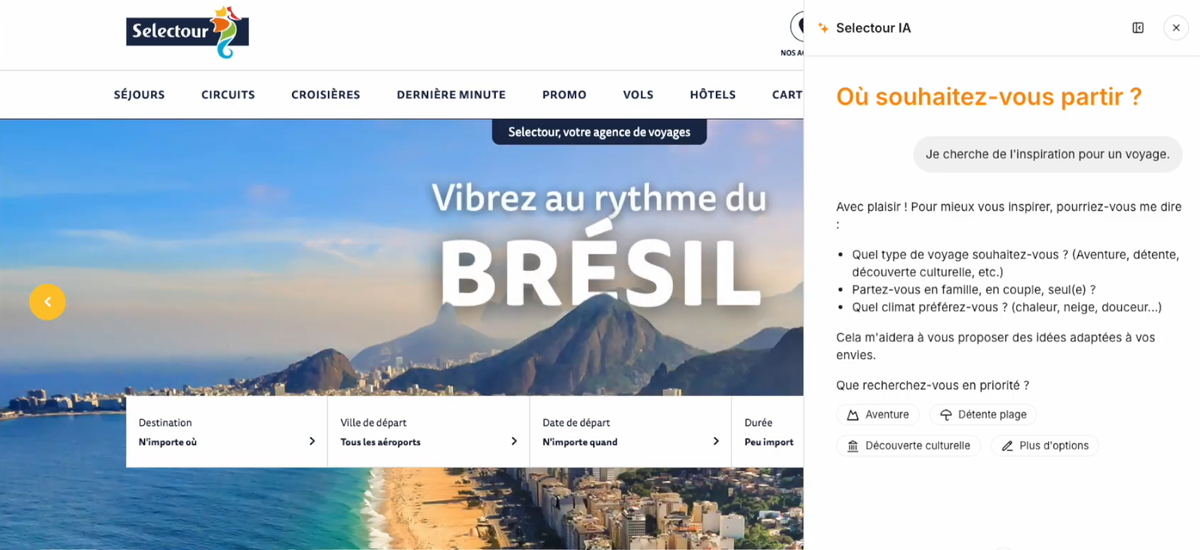
Task: Choose the Aventure suggestion chip
Action: (x=878, y=415)
